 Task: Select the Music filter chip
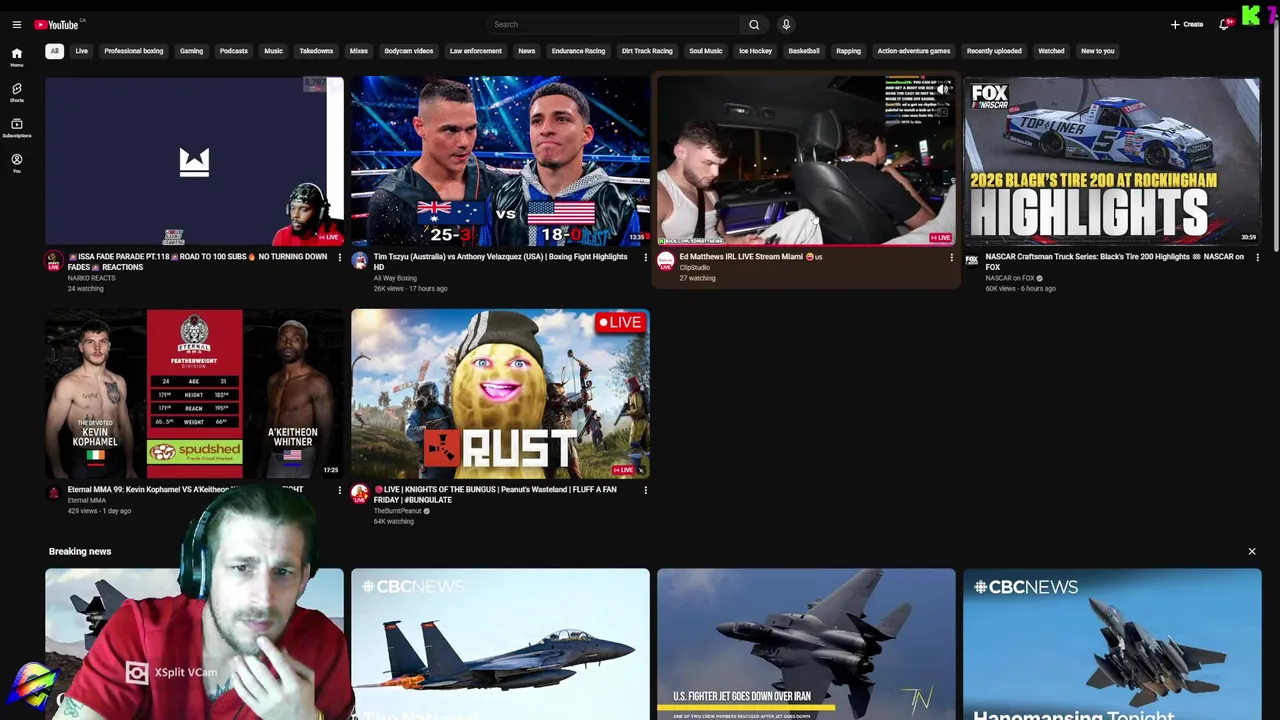[x=273, y=51]
